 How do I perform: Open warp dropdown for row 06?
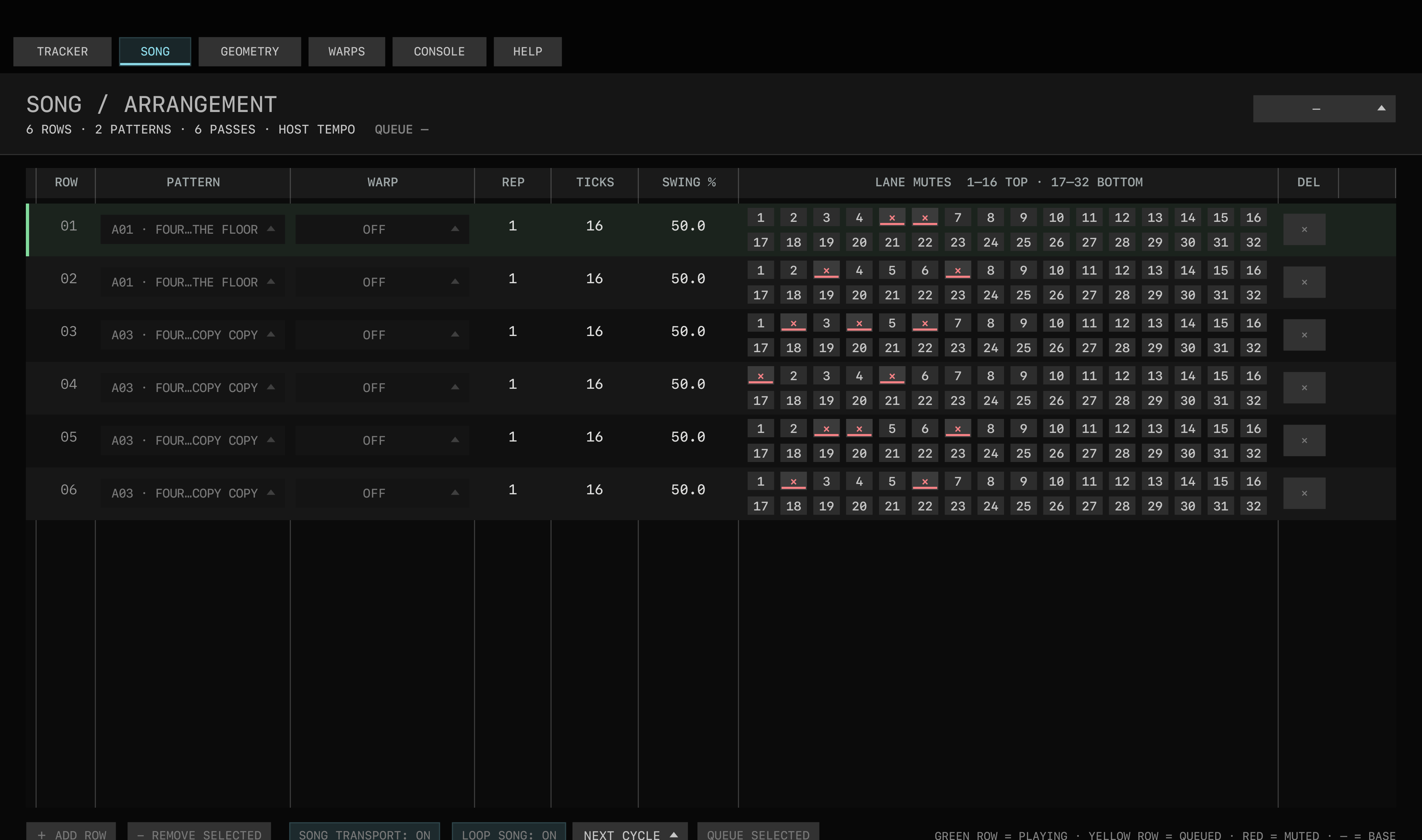point(382,493)
